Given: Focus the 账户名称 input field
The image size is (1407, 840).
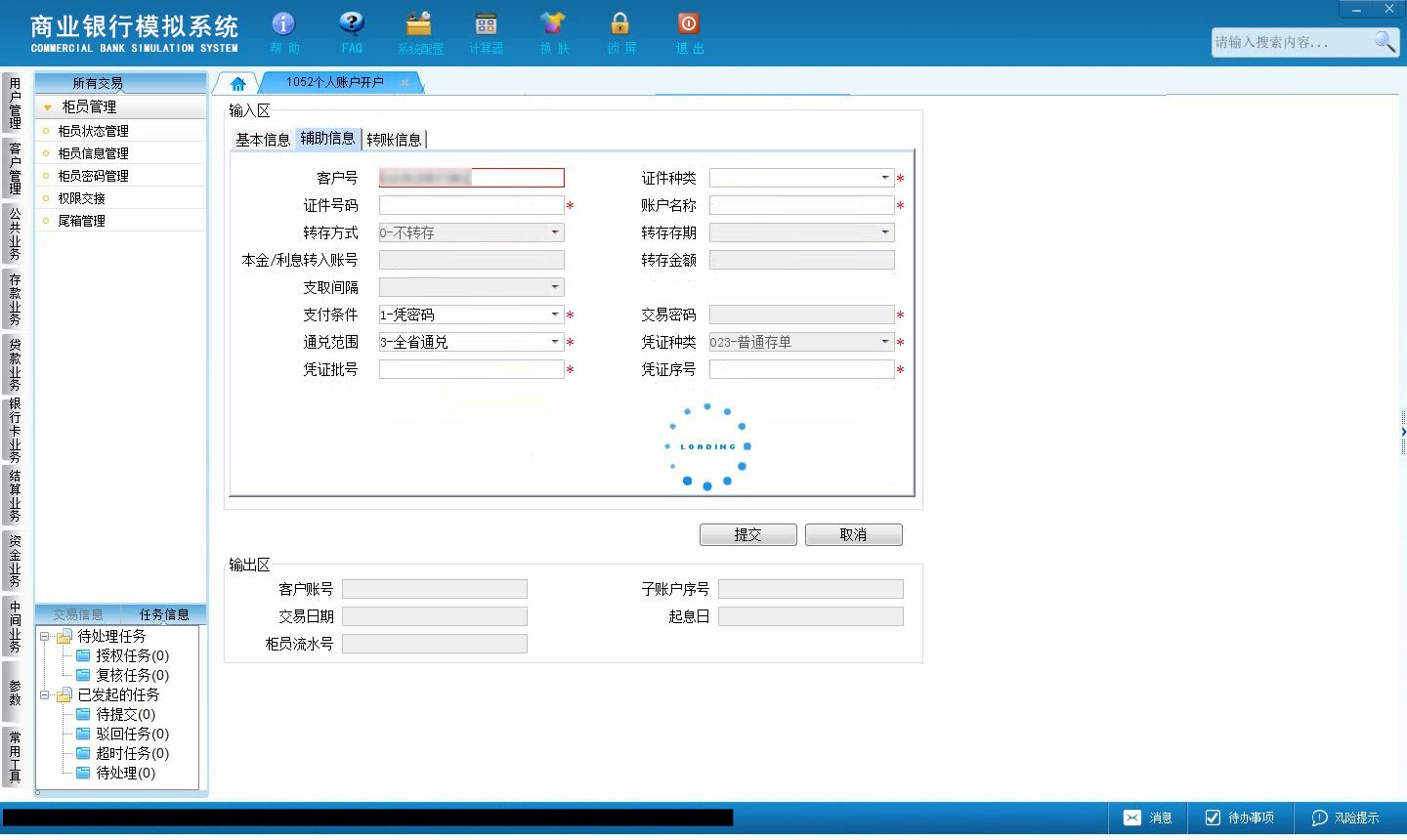Looking at the screenshot, I should tap(802, 205).
